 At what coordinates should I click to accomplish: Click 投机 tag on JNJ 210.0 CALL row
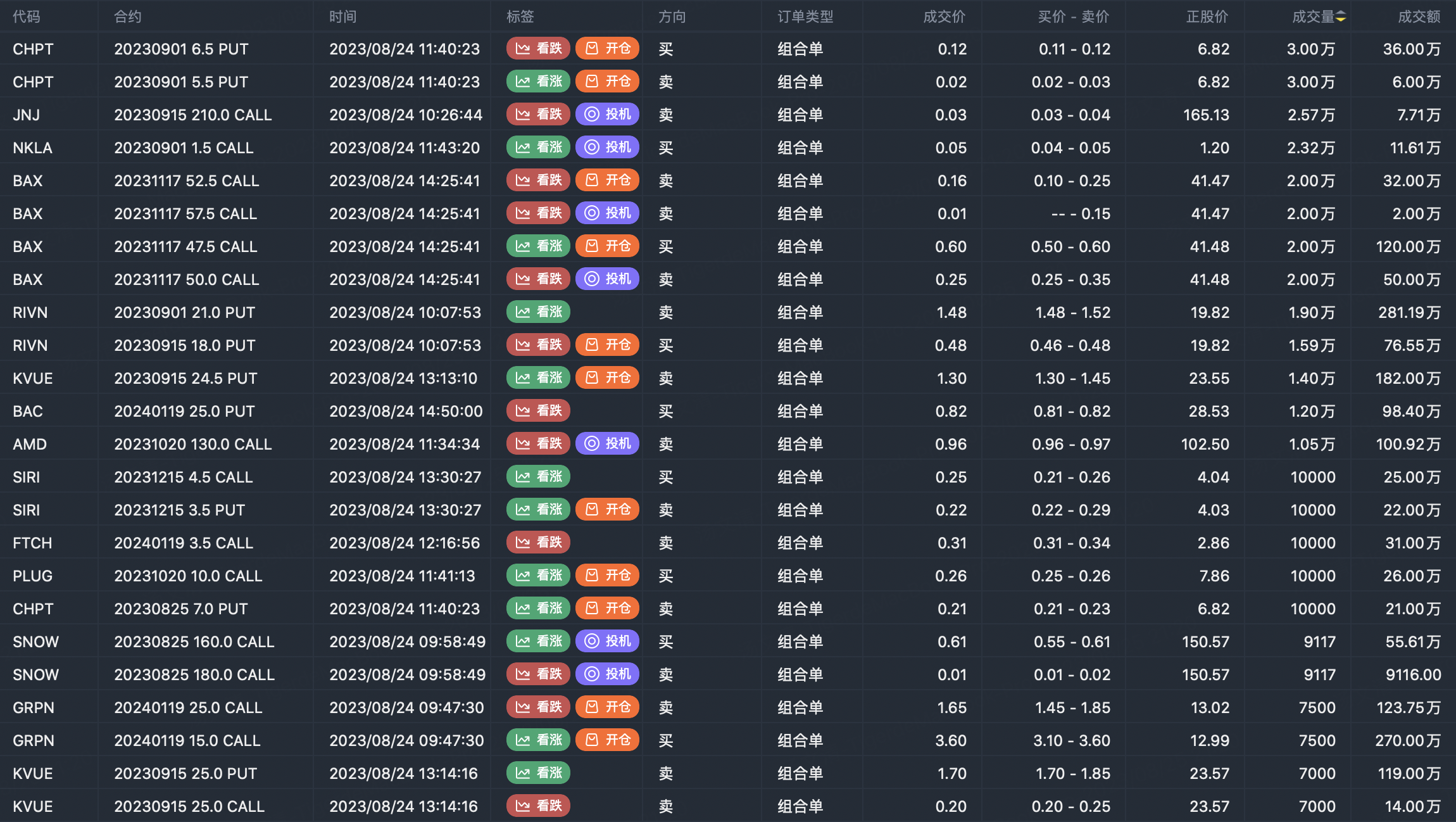coord(607,115)
